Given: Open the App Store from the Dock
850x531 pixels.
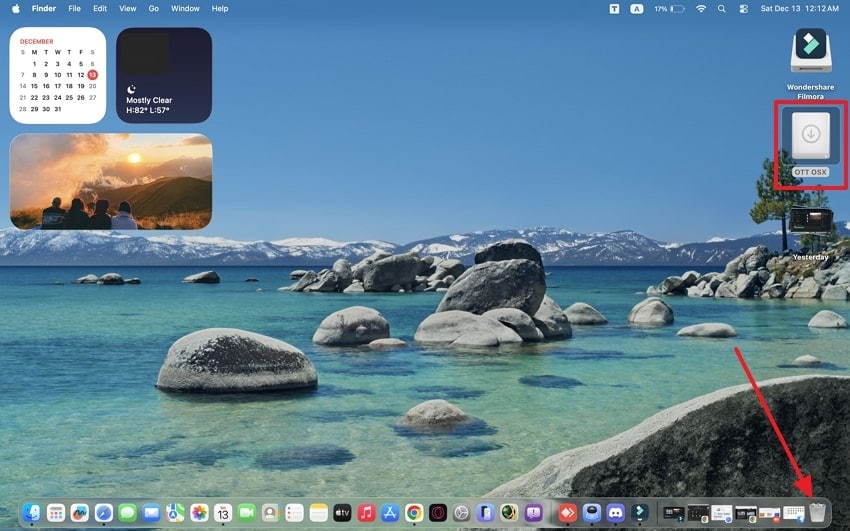Looking at the screenshot, I should (x=390, y=513).
